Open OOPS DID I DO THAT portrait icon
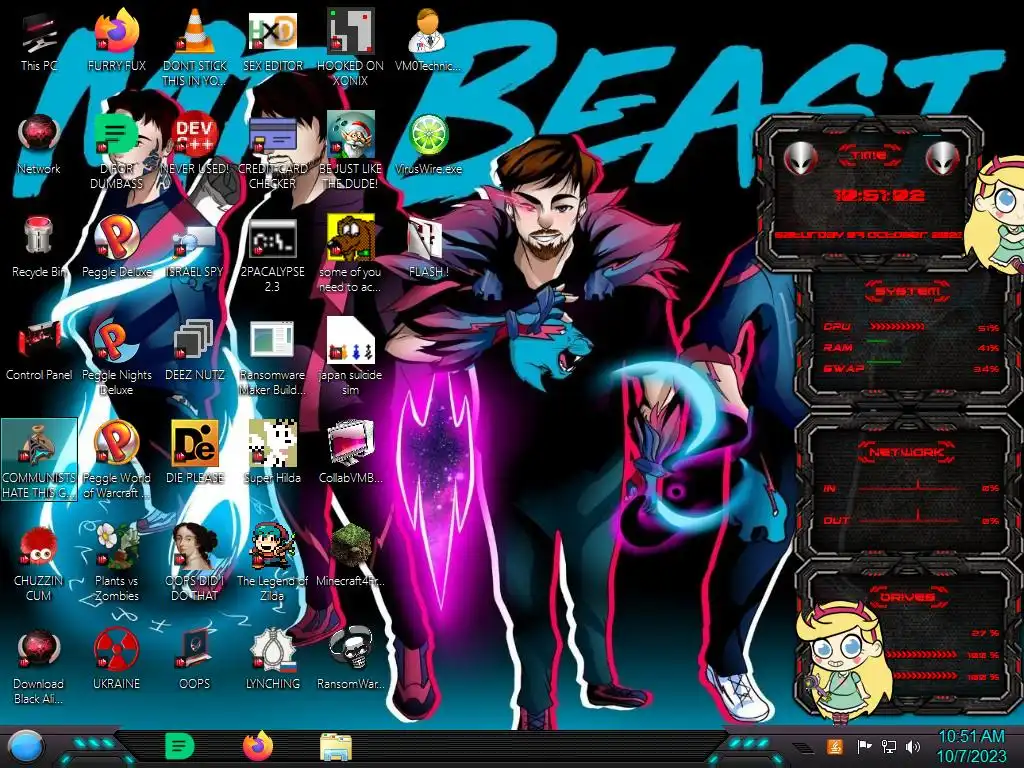Image resolution: width=1024 pixels, height=768 pixels. 195,563
